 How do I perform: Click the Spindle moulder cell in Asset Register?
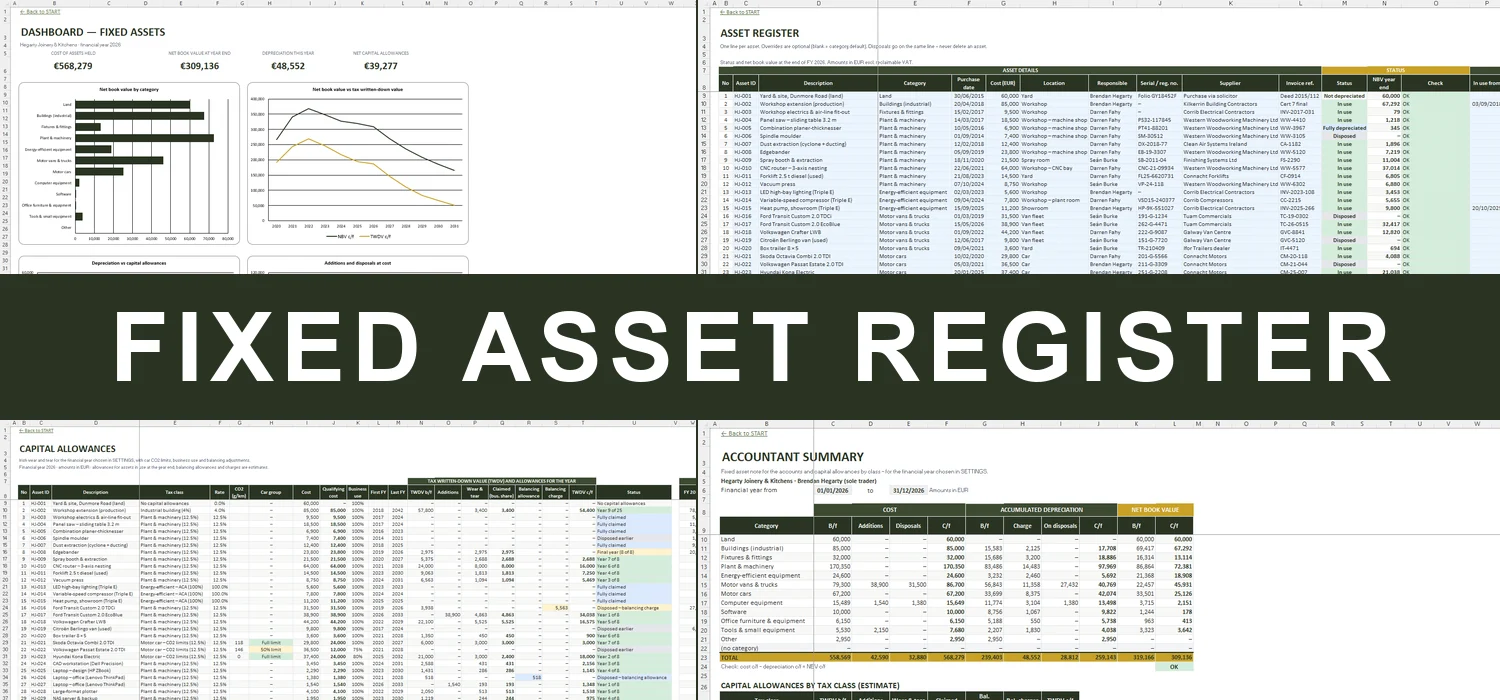coord(818,135)
